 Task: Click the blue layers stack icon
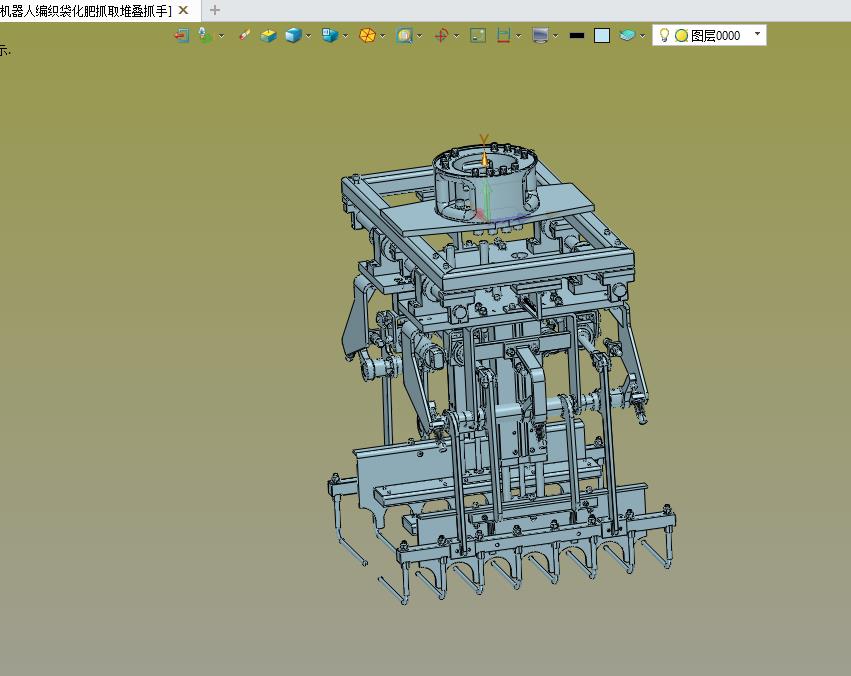click(627, 35)
